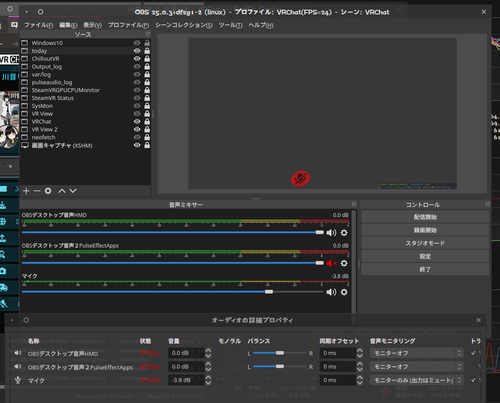
Task: Click the microphone icon in audio properties dialog
Action: pyautogui.click(x=18, y=380)
